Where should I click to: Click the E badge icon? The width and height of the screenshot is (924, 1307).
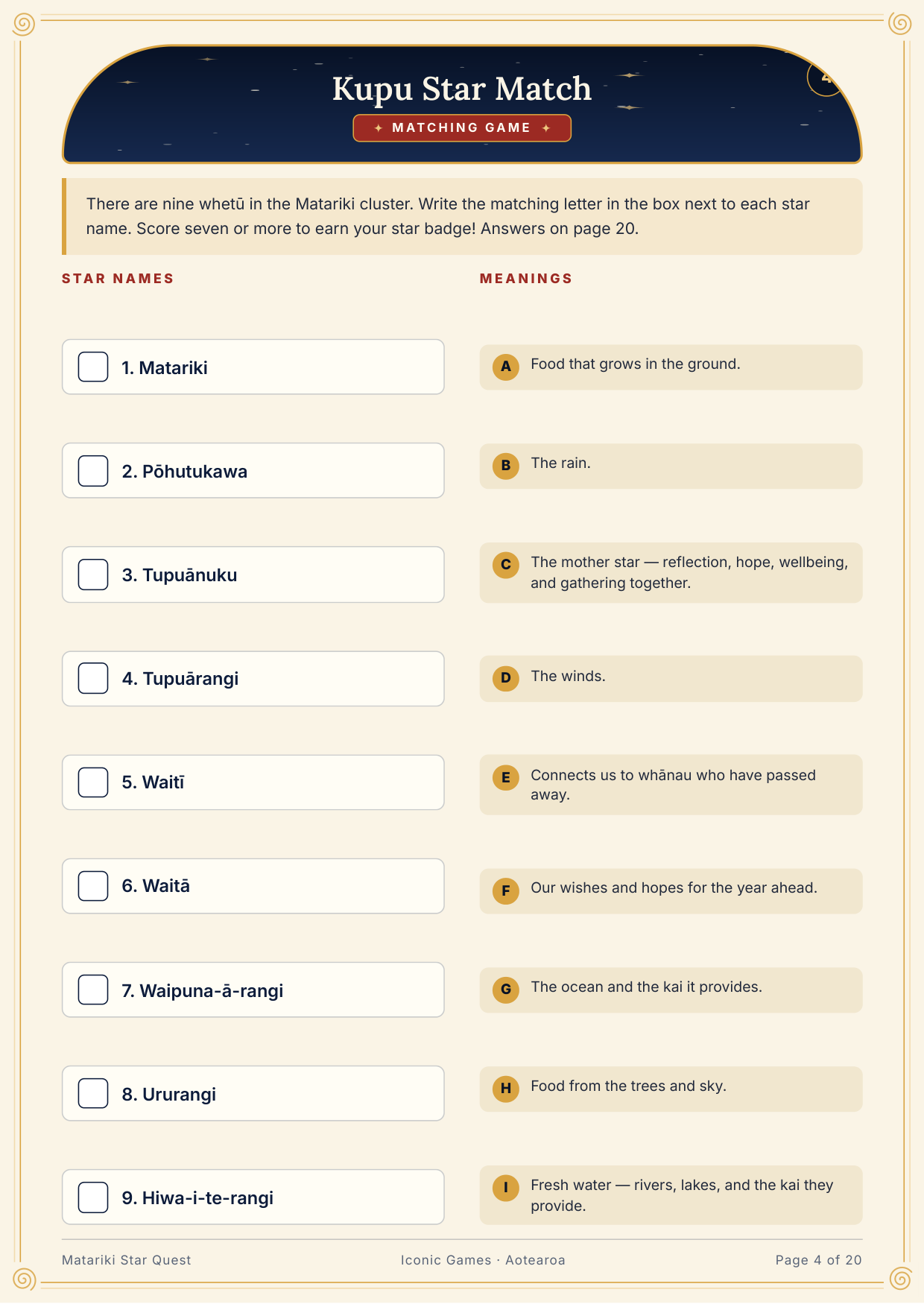tap(505, 778)
